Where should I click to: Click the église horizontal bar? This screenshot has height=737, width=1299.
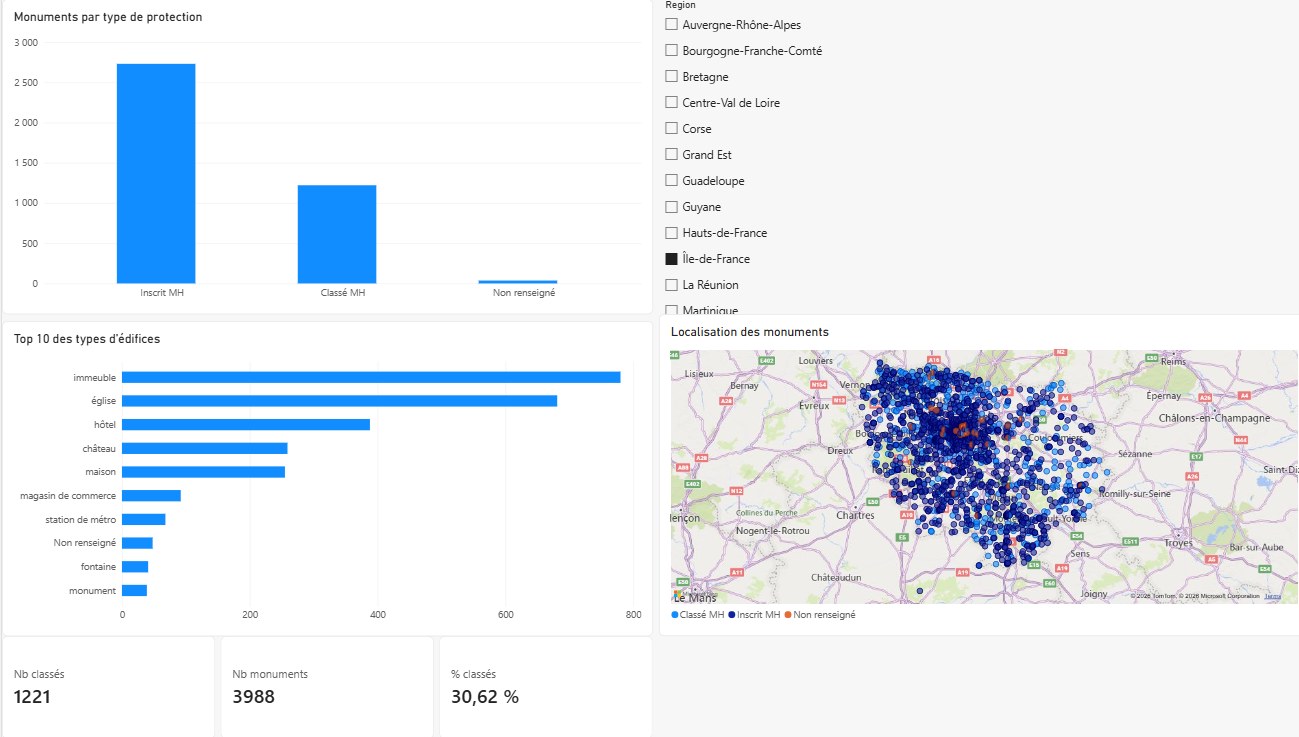tap(339, 400)
